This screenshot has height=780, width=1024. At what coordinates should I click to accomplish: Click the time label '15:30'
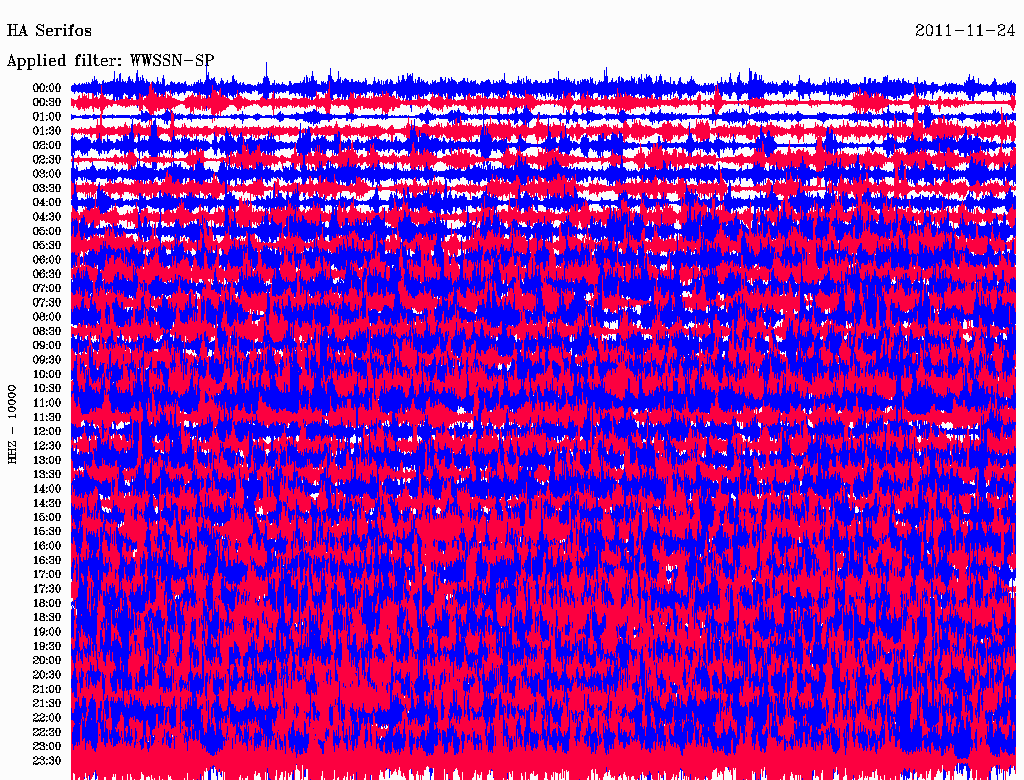[47, 532]
